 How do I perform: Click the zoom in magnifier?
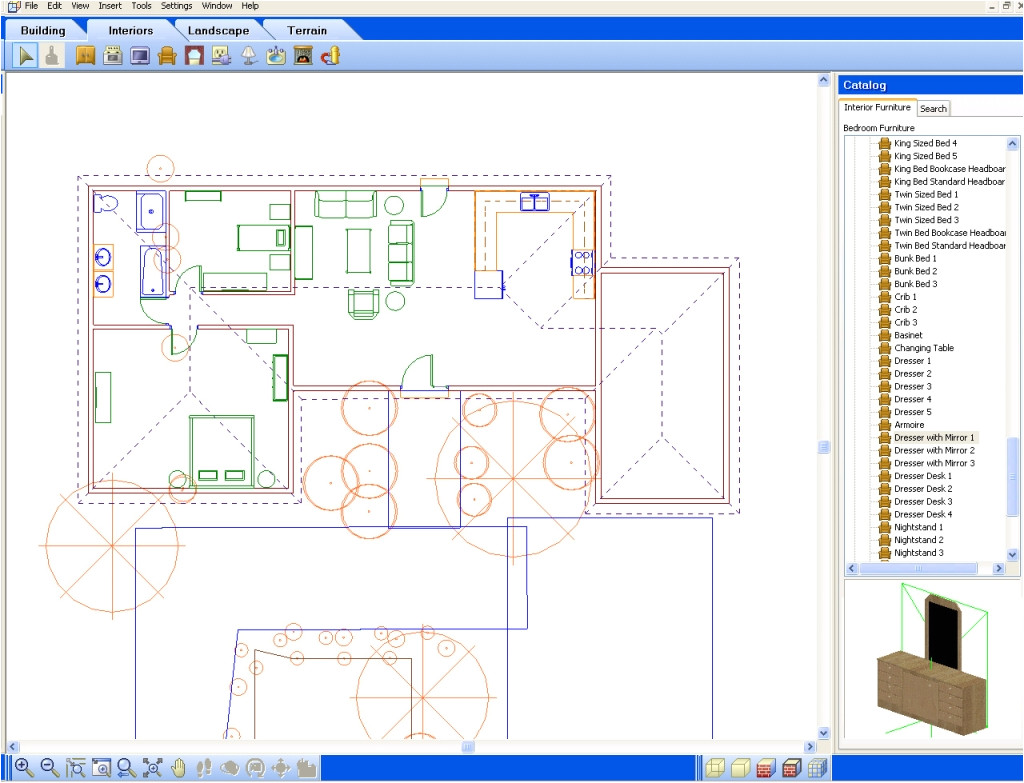pos(23,767)
